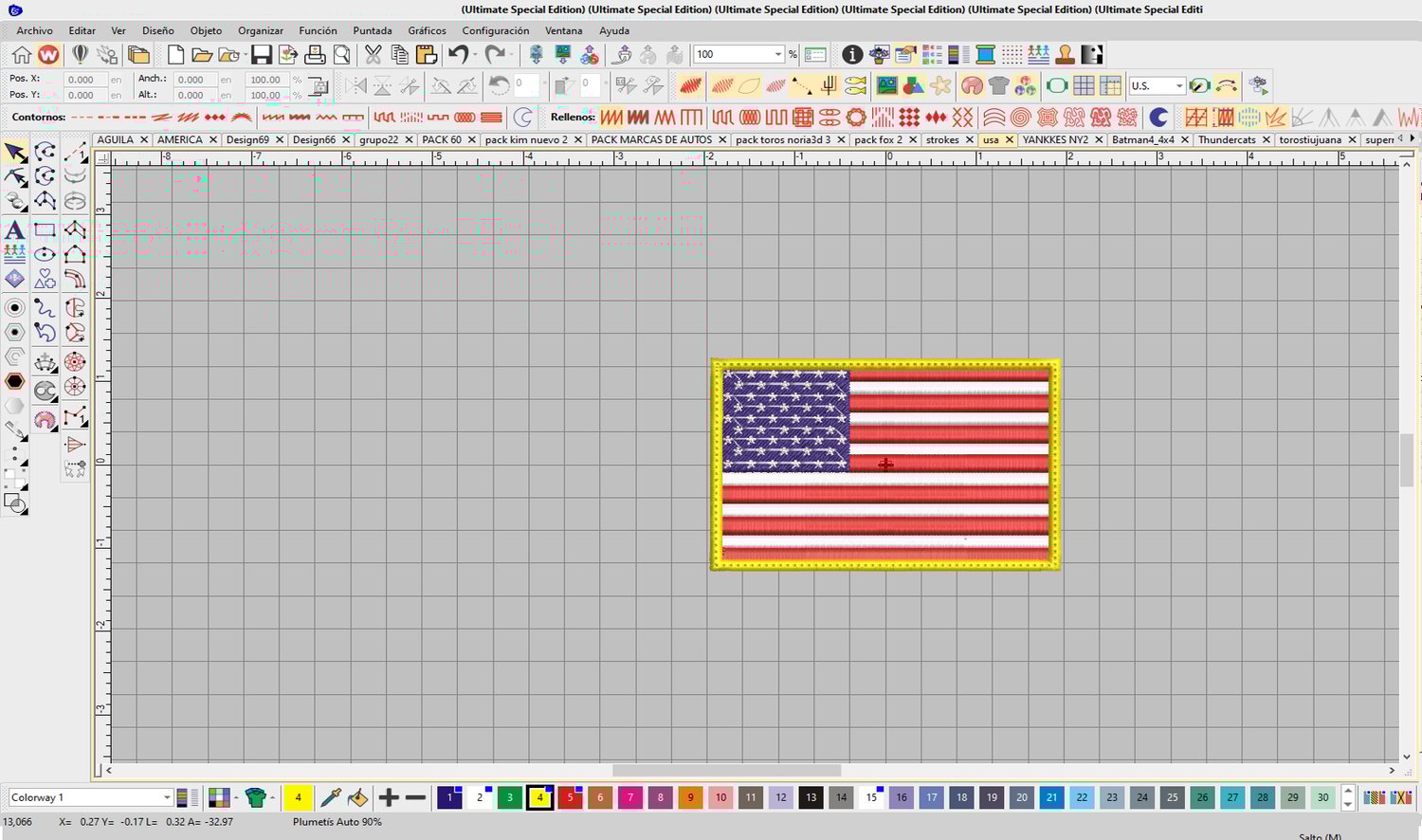Open the Ayuda menu
1422x840 pixels.
pyautogui.click(x=614, y=30)
